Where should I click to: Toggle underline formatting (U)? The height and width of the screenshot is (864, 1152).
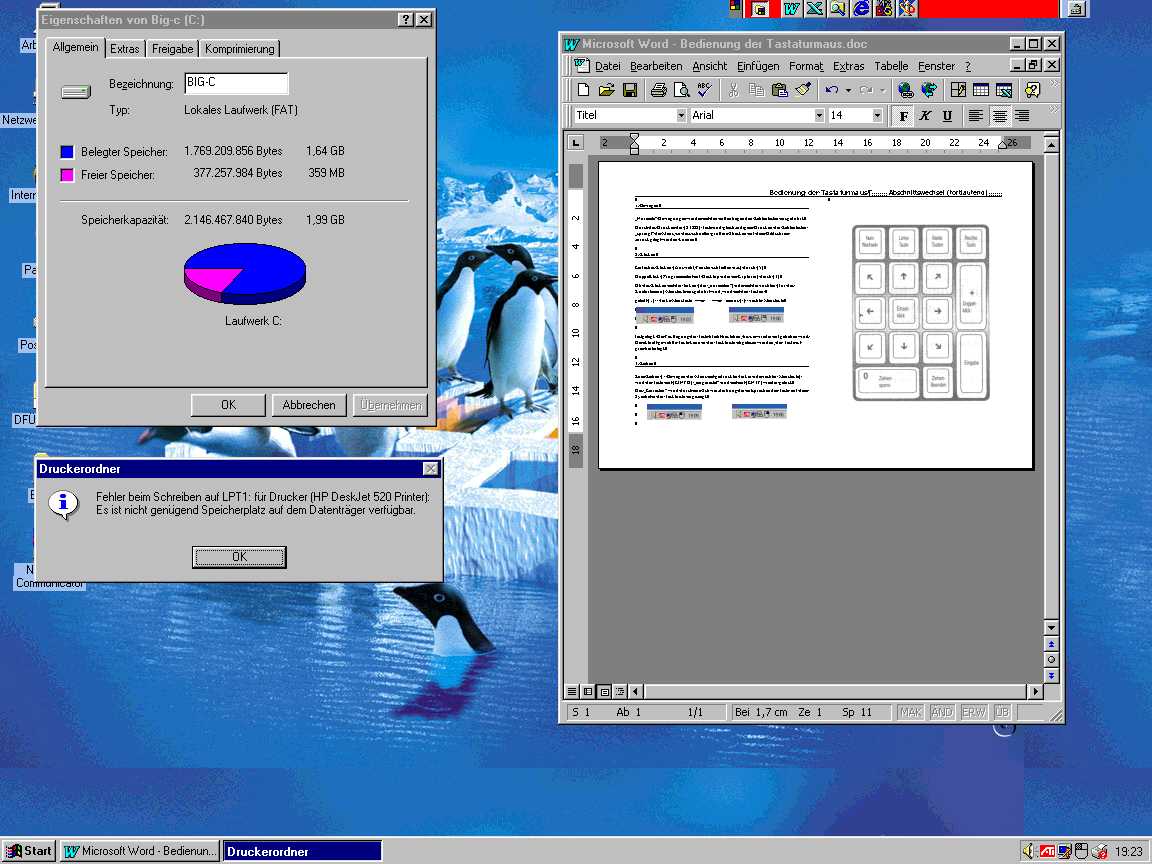point(948,115)
